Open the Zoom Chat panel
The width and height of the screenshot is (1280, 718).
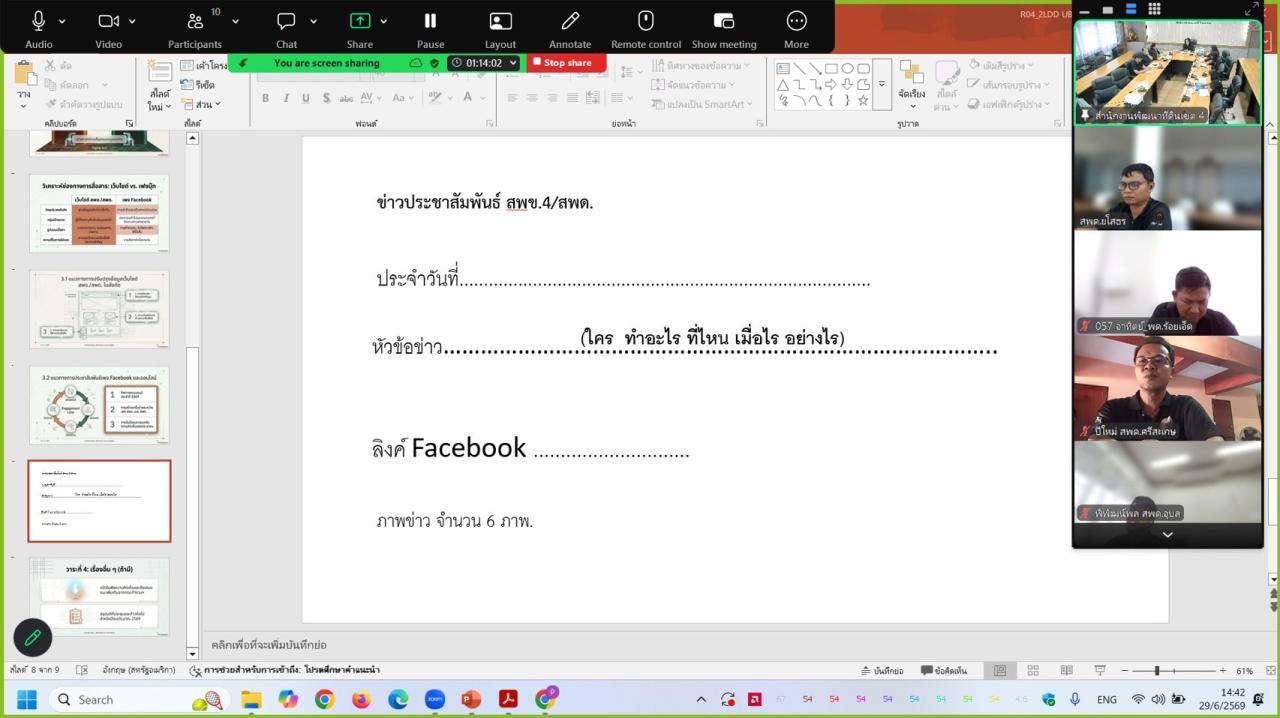click(286, 29)
